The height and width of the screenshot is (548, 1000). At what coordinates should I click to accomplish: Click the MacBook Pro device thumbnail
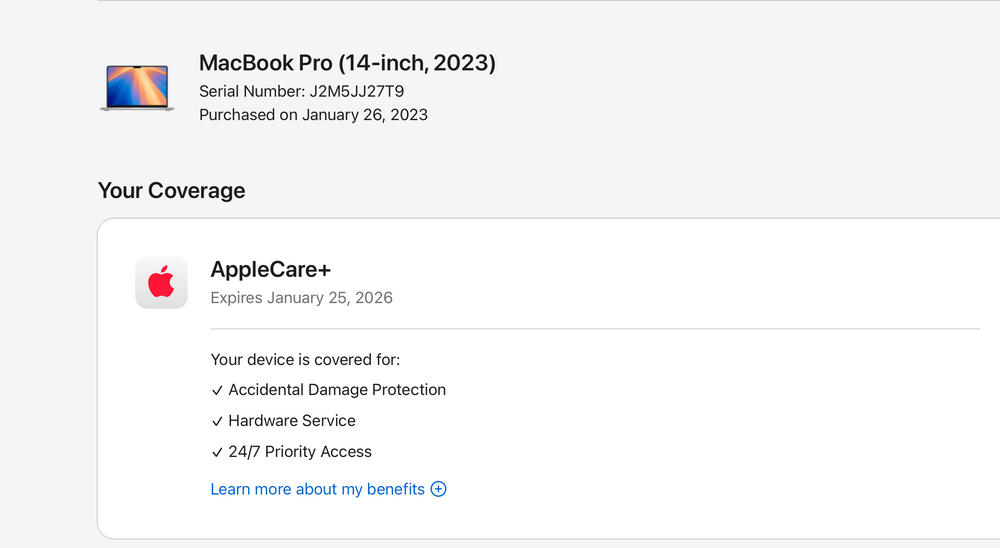tap(136, 88)
